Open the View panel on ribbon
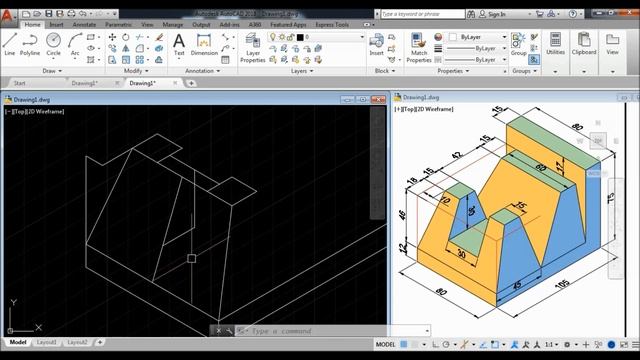This screenshot has height=360, width=640. pyautogui.click(x=612, y=44)
